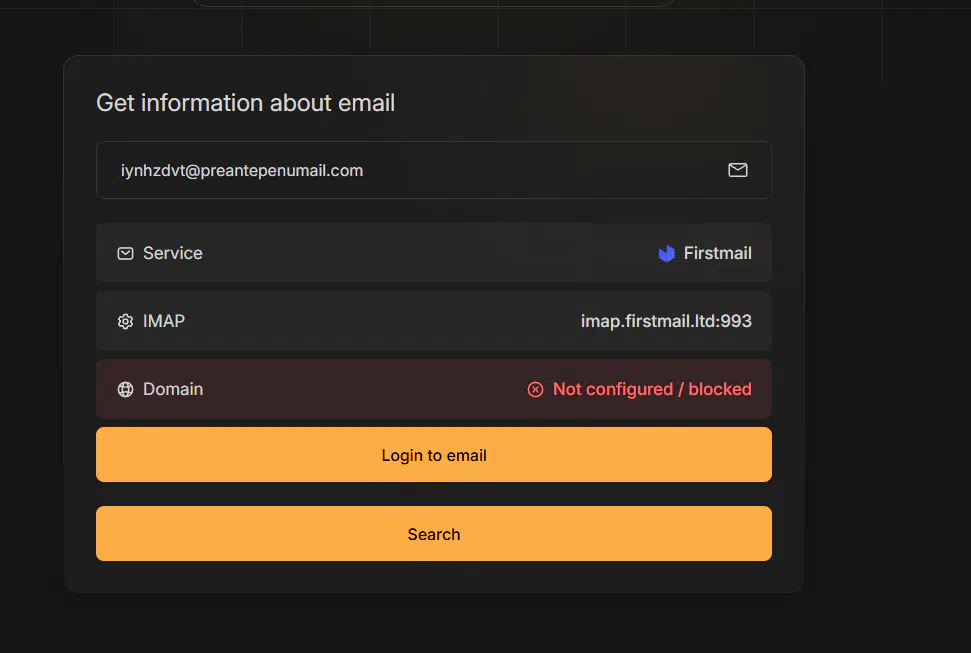Screen dimensions: 971x653
Task: Click the Service row mail icon
Action: click(x=126, y=253)
